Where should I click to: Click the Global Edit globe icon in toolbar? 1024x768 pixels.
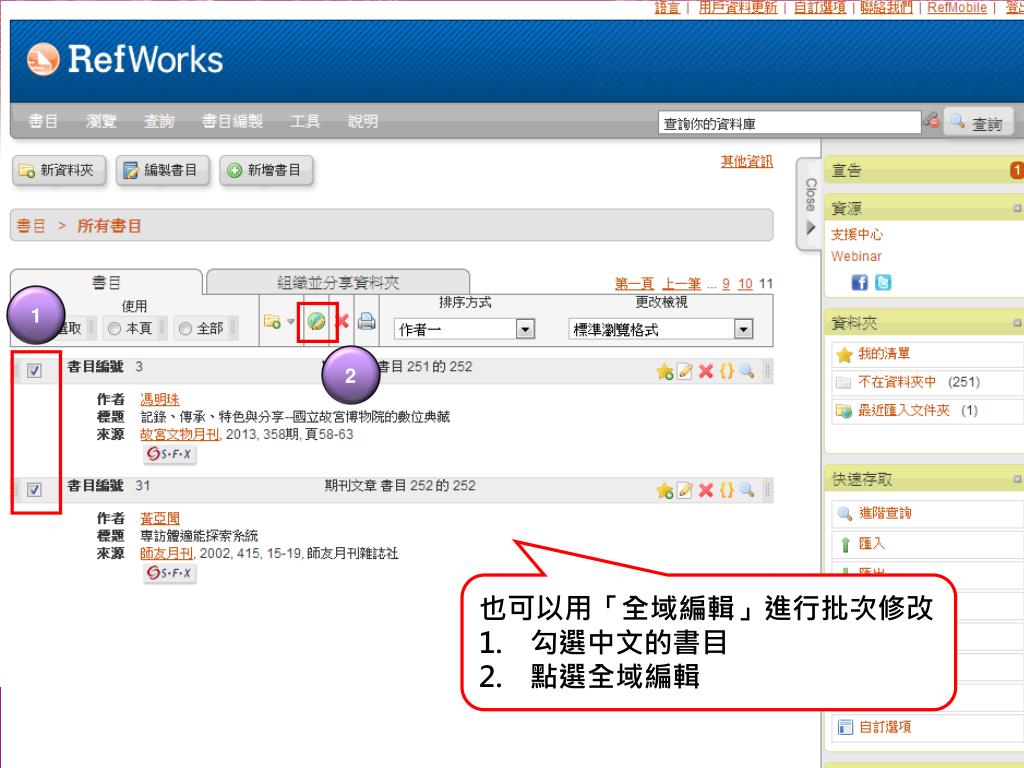(317, 321)
